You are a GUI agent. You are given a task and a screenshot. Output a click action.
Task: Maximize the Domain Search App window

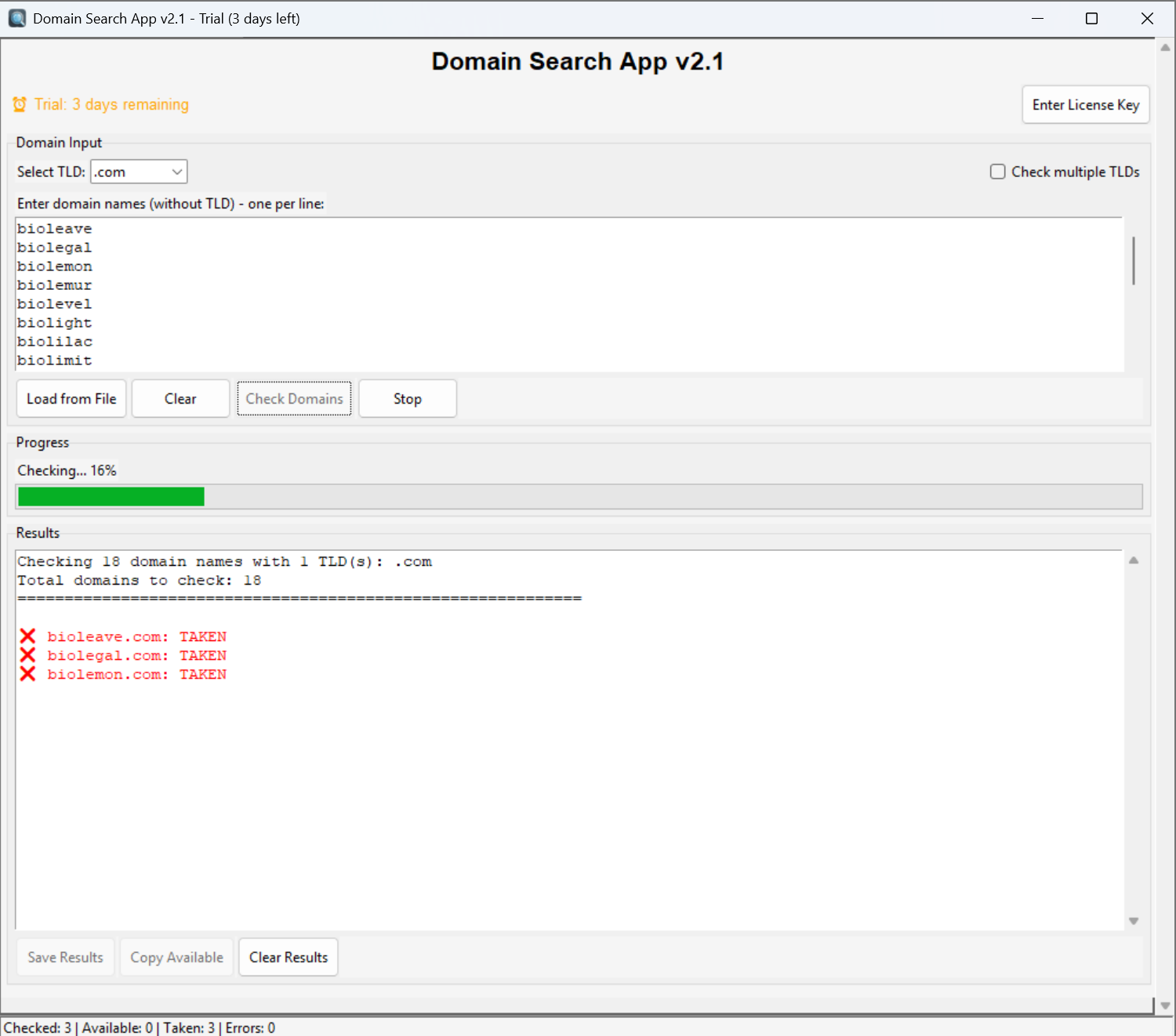[x=1091, y=18]
